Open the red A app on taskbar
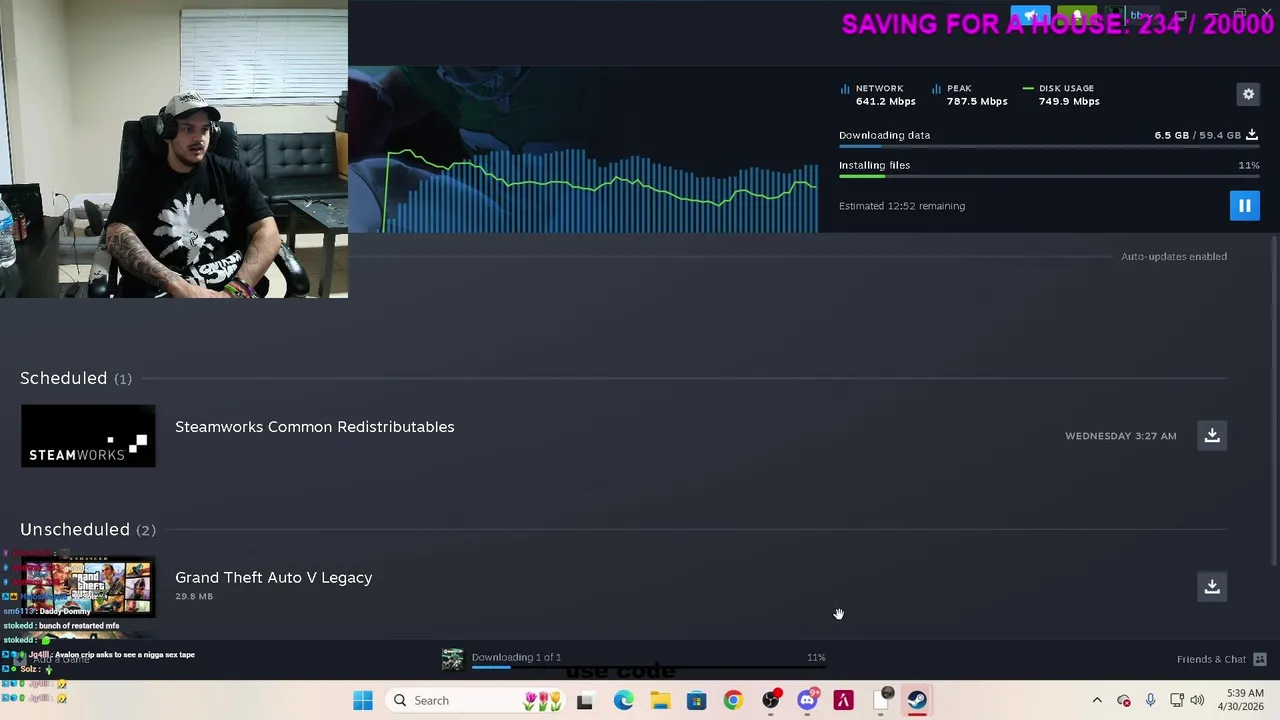 [x=844, y=700]
